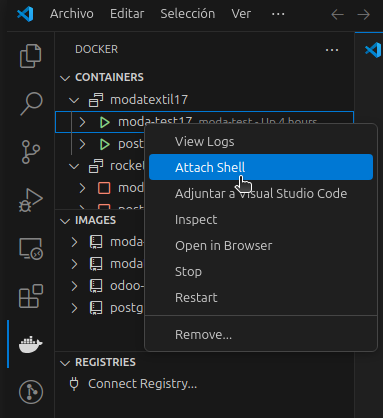Click the stopped square icon for mod container
Image resolution: width=383 pixels, height=418 pixels.
[x=104, y=188]
